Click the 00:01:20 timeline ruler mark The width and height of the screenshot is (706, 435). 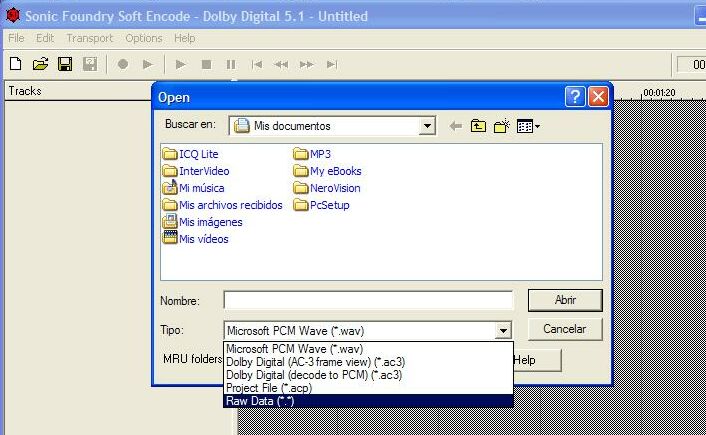pyautogui.click(x=659, y=93)
